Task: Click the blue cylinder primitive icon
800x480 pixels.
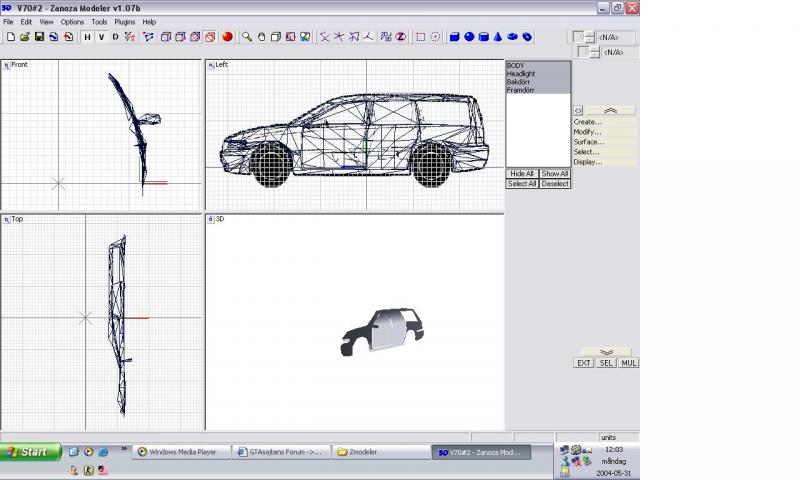Action: [484, 37]
